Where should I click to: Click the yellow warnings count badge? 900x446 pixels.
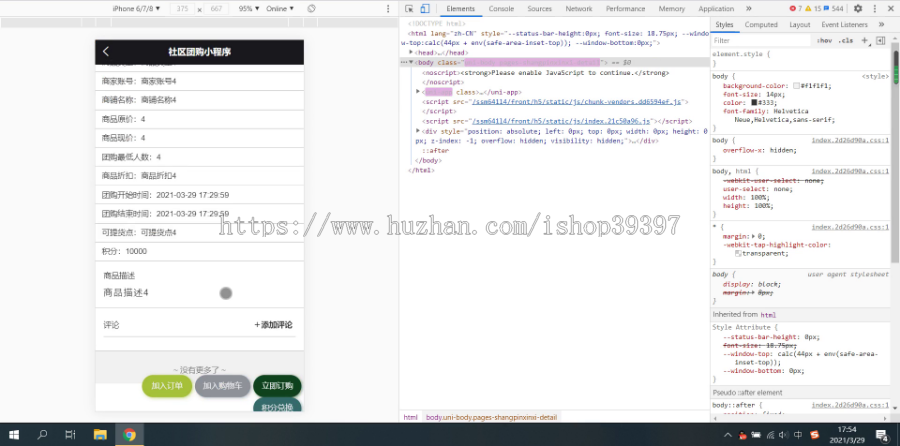coord(812,9)
